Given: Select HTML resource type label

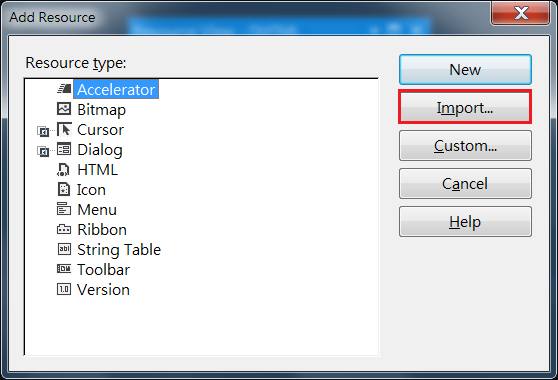Looking at the screenshot, I should [98, 170].
